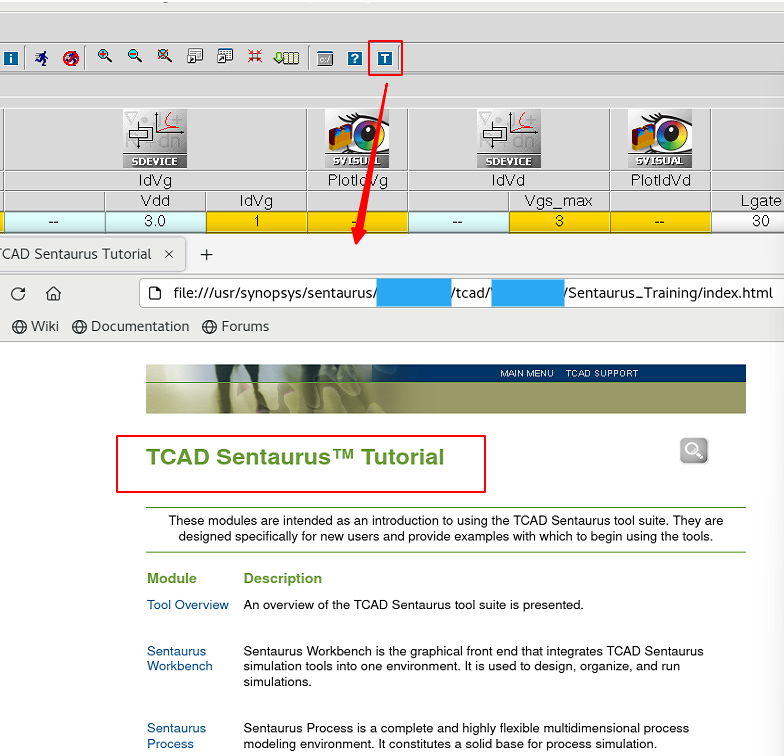The height and width of the screenshot is (756, 784).
Task: Click the browser URL address field
Action: click(x=462, y=293)
